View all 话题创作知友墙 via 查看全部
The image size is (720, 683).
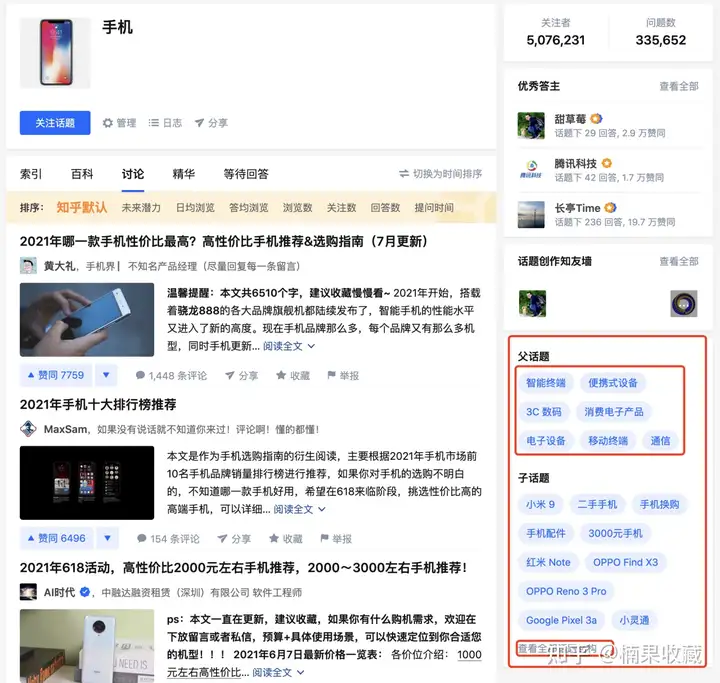coord(679,261)
